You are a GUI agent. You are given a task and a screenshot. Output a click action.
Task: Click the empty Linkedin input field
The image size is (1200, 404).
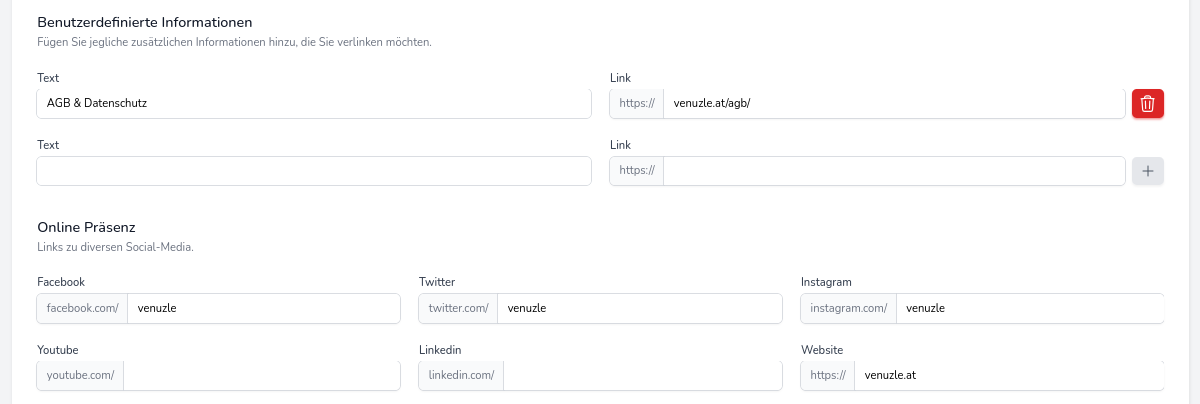(642, 376)
